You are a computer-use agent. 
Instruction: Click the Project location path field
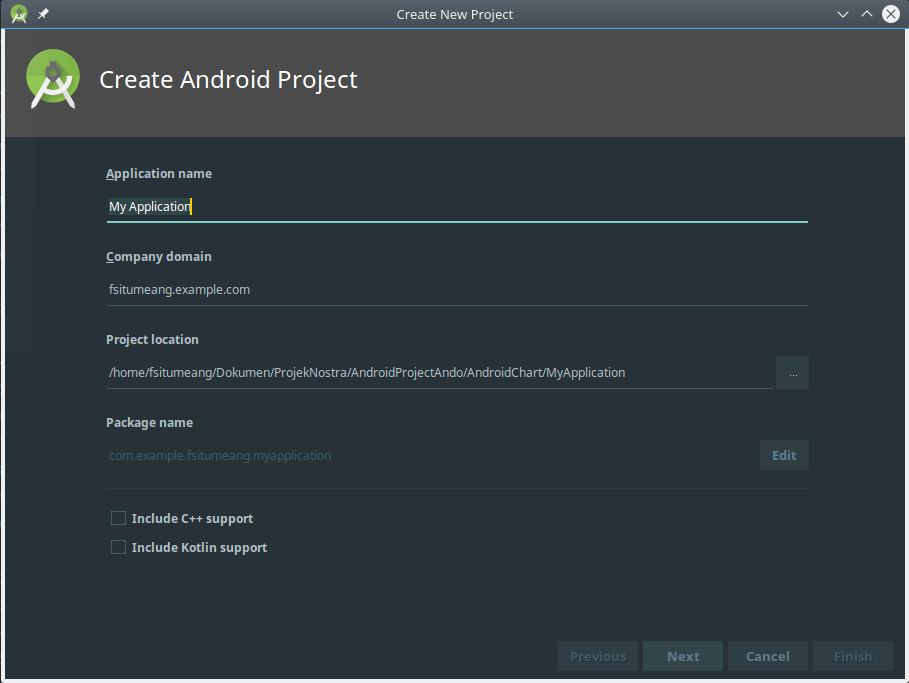pyautogui.click(x=440, y=373)
